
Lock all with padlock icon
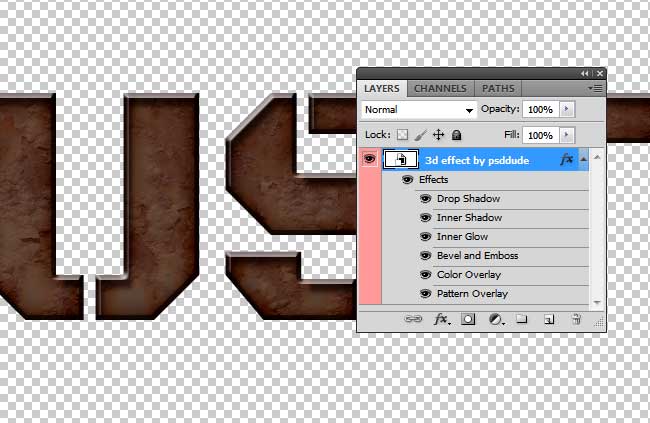(456, 135)
